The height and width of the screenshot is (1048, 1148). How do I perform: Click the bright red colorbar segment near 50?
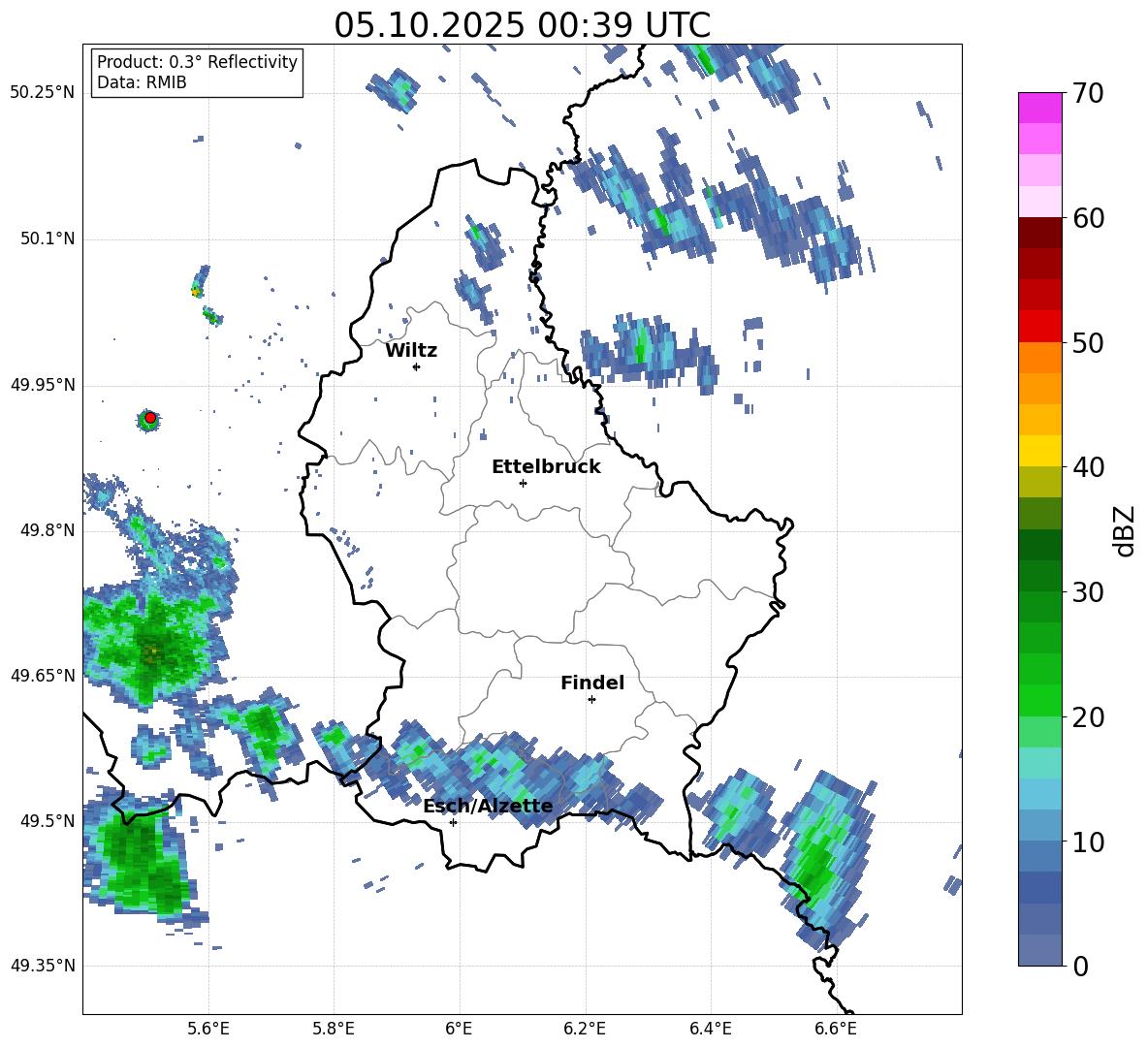tap(1039, 326)
